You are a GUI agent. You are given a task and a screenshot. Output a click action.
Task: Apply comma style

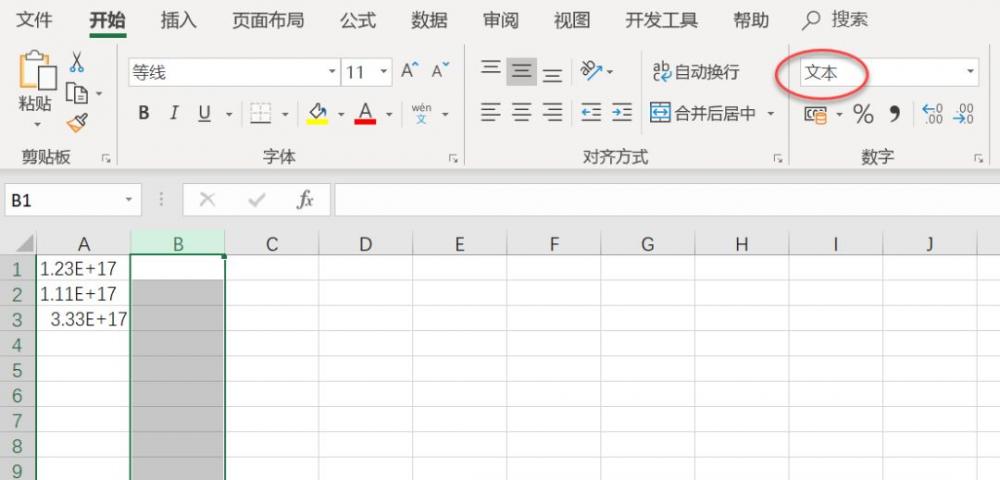click(894, 115)
